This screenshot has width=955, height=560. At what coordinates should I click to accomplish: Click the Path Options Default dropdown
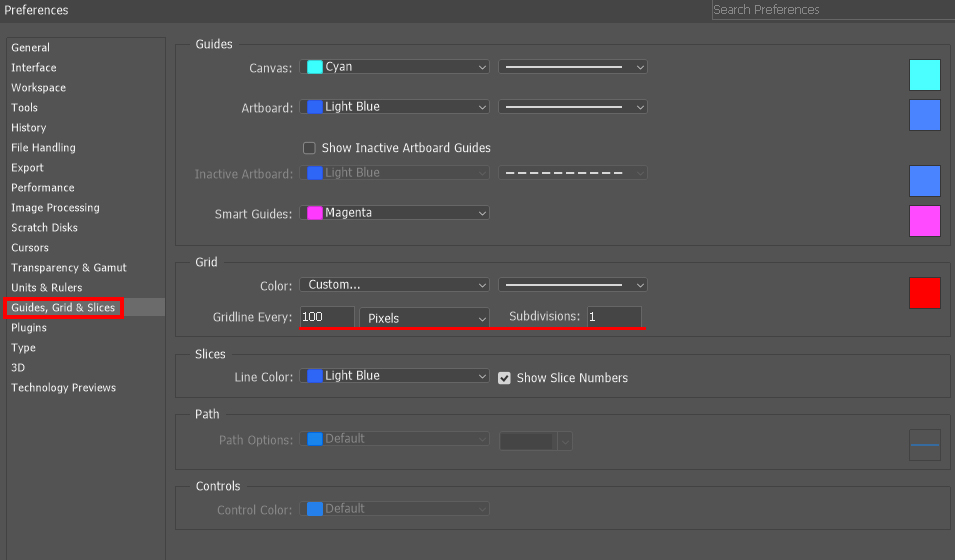(x=394, y=439)
